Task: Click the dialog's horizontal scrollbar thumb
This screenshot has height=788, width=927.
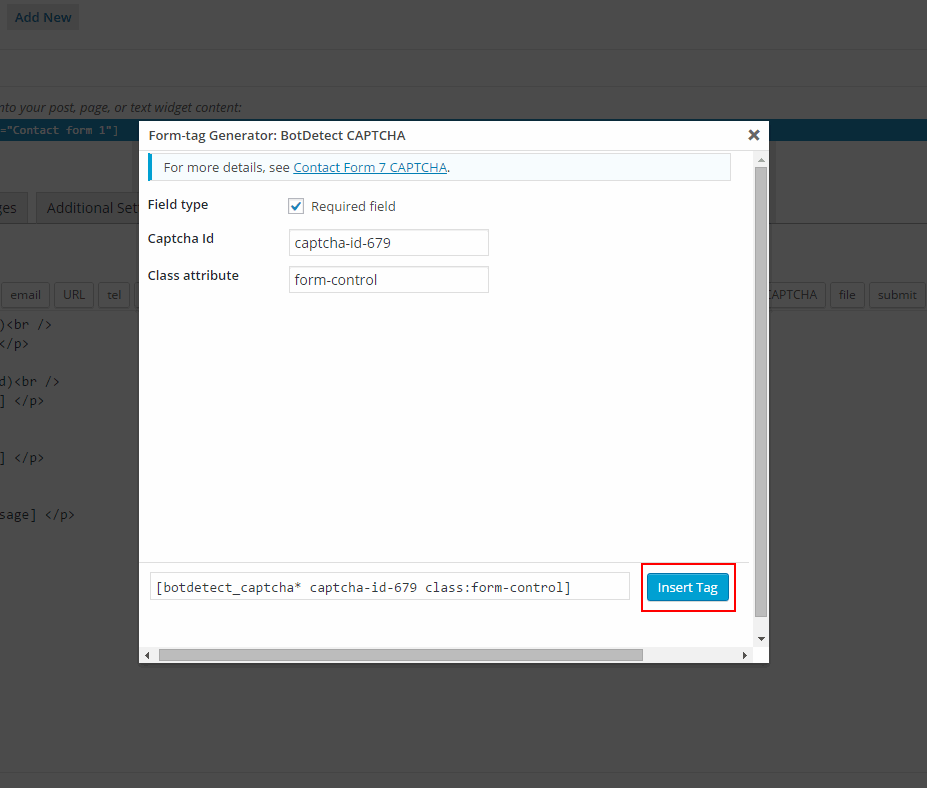Action: [400, 655]
